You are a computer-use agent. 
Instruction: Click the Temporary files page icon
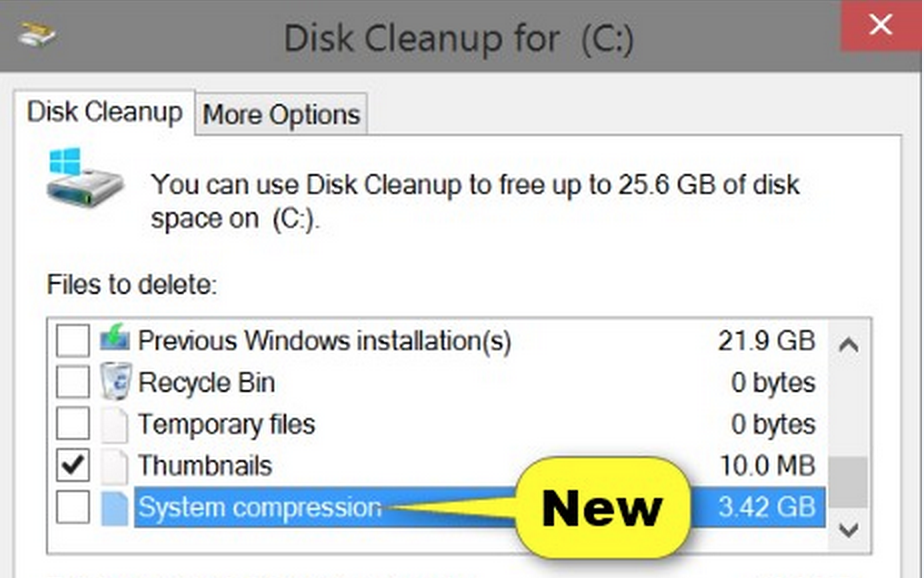114,424
